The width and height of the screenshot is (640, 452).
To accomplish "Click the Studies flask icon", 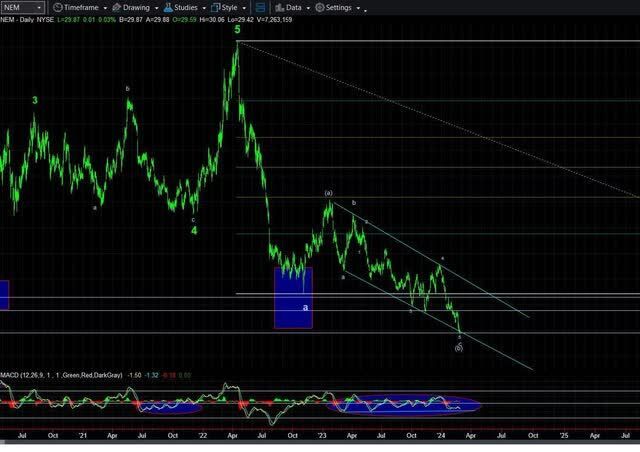I will [168, 7].
